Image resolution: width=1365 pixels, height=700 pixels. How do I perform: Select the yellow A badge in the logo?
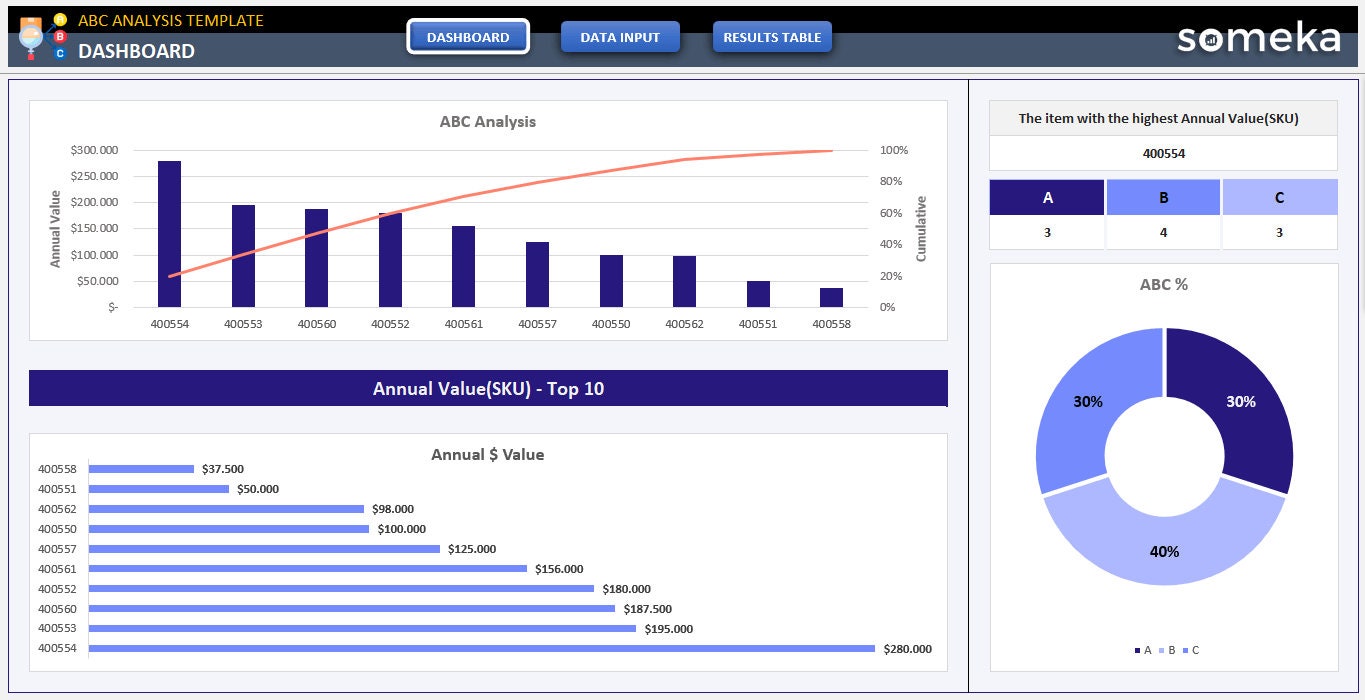pyautogui.click(x=60, y=20)
